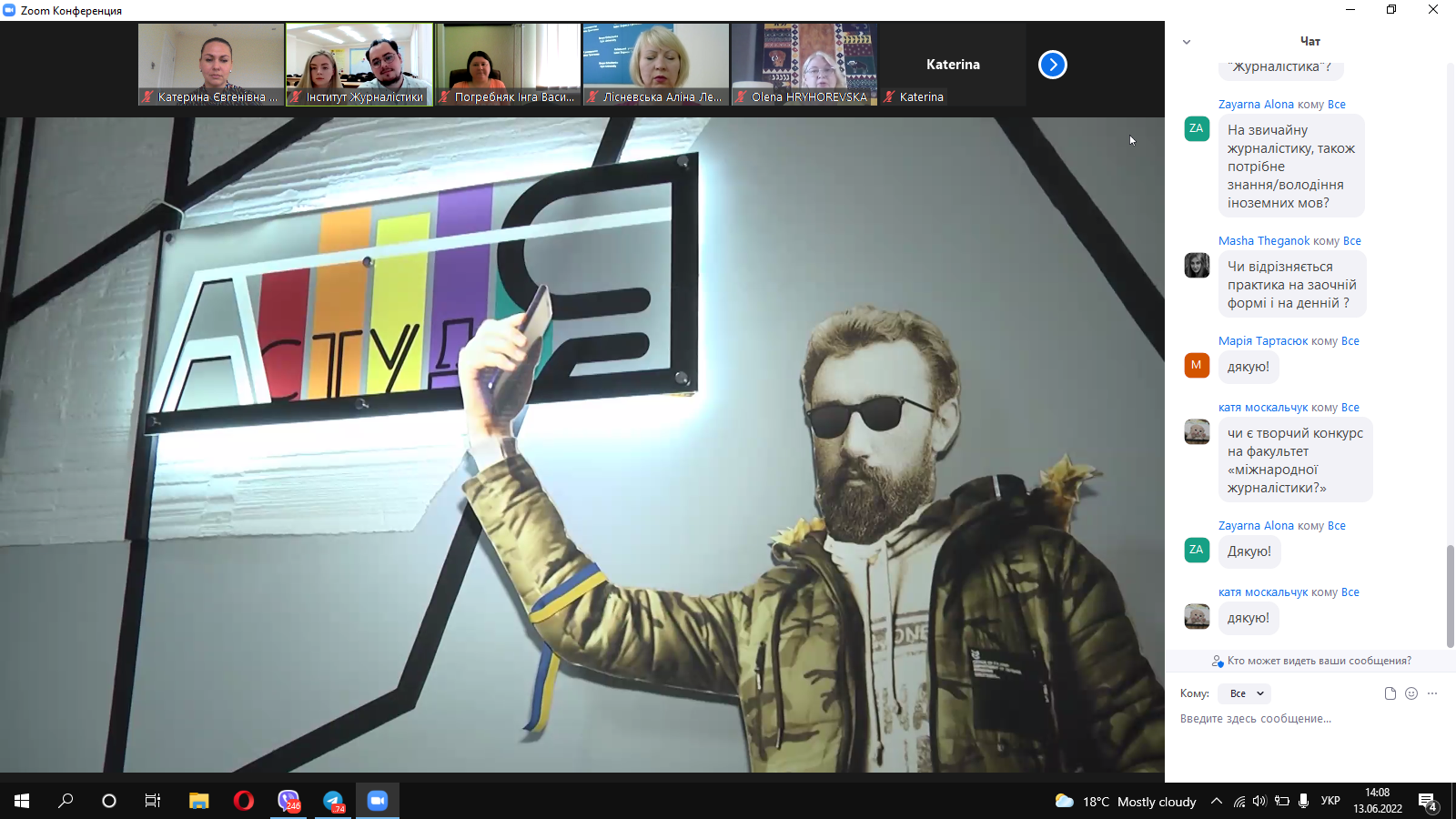The image size is (1456, 819).
Task: Launch Opera browser from taskbar
Action: 243,801
